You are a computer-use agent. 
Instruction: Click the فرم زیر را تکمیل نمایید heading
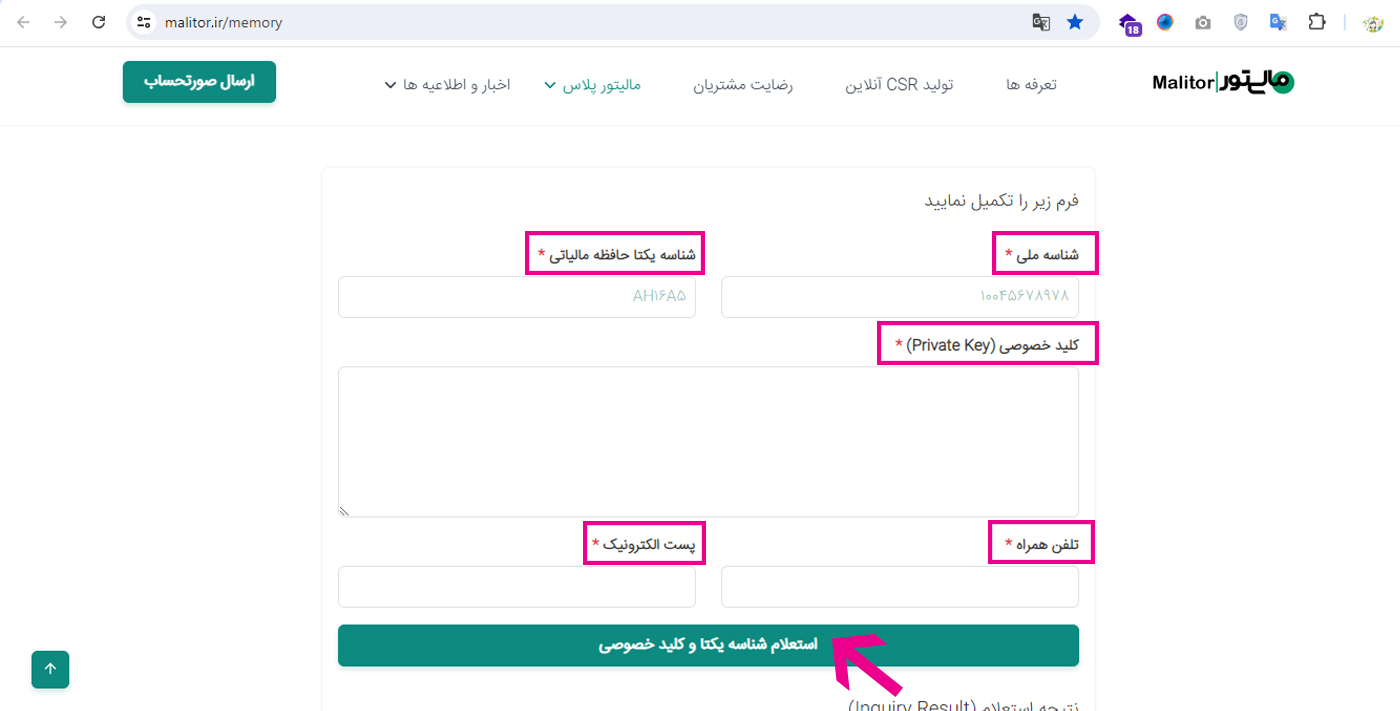point(1001,201)
